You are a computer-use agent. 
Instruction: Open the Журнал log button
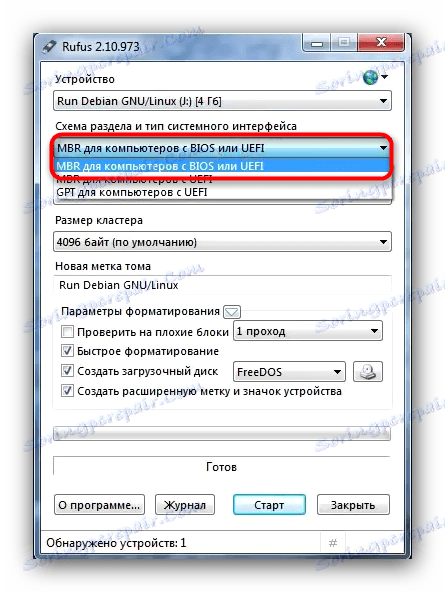pyautogui.click(x=185, y=505)
